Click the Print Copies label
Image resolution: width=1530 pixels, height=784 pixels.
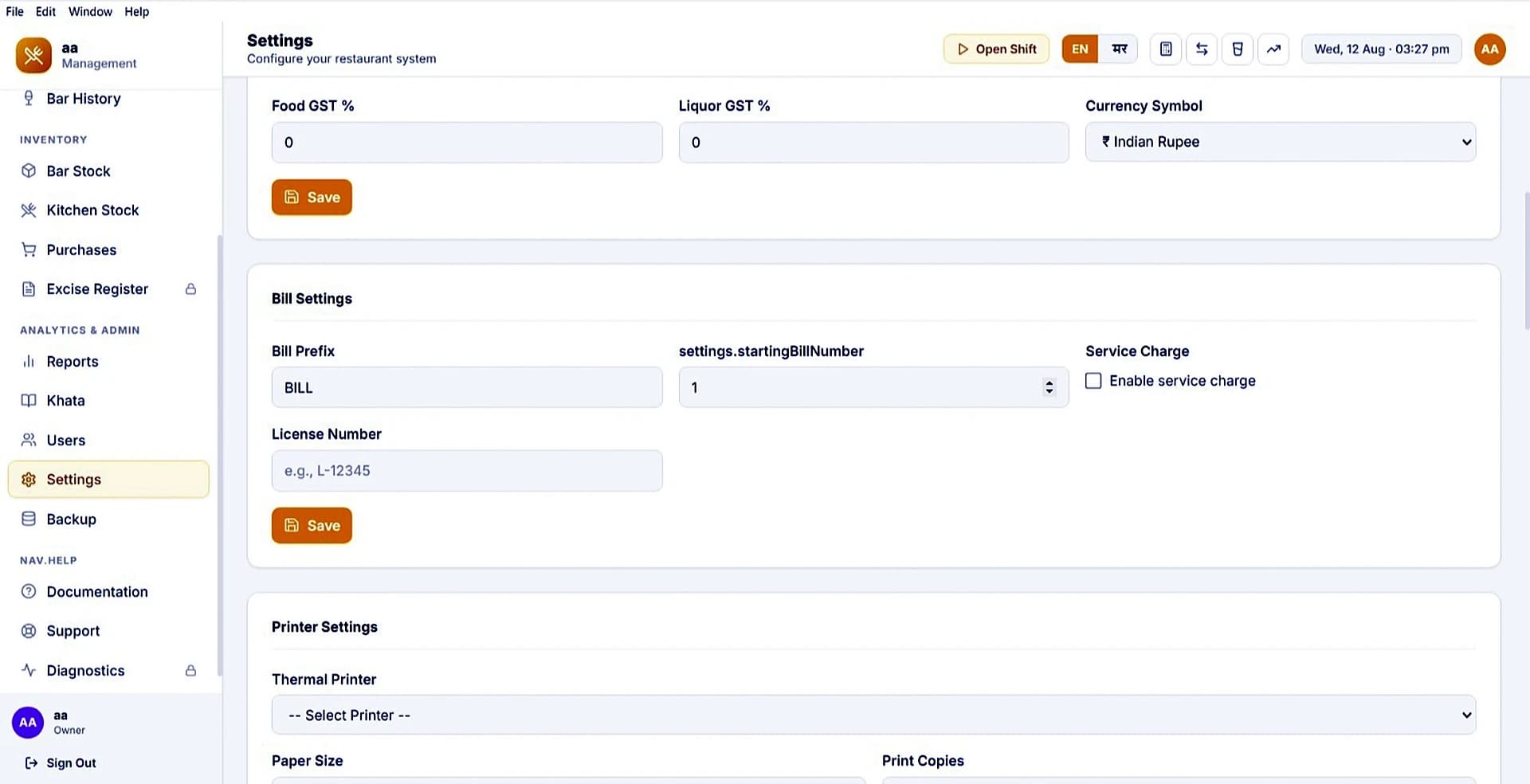(923, 761)
